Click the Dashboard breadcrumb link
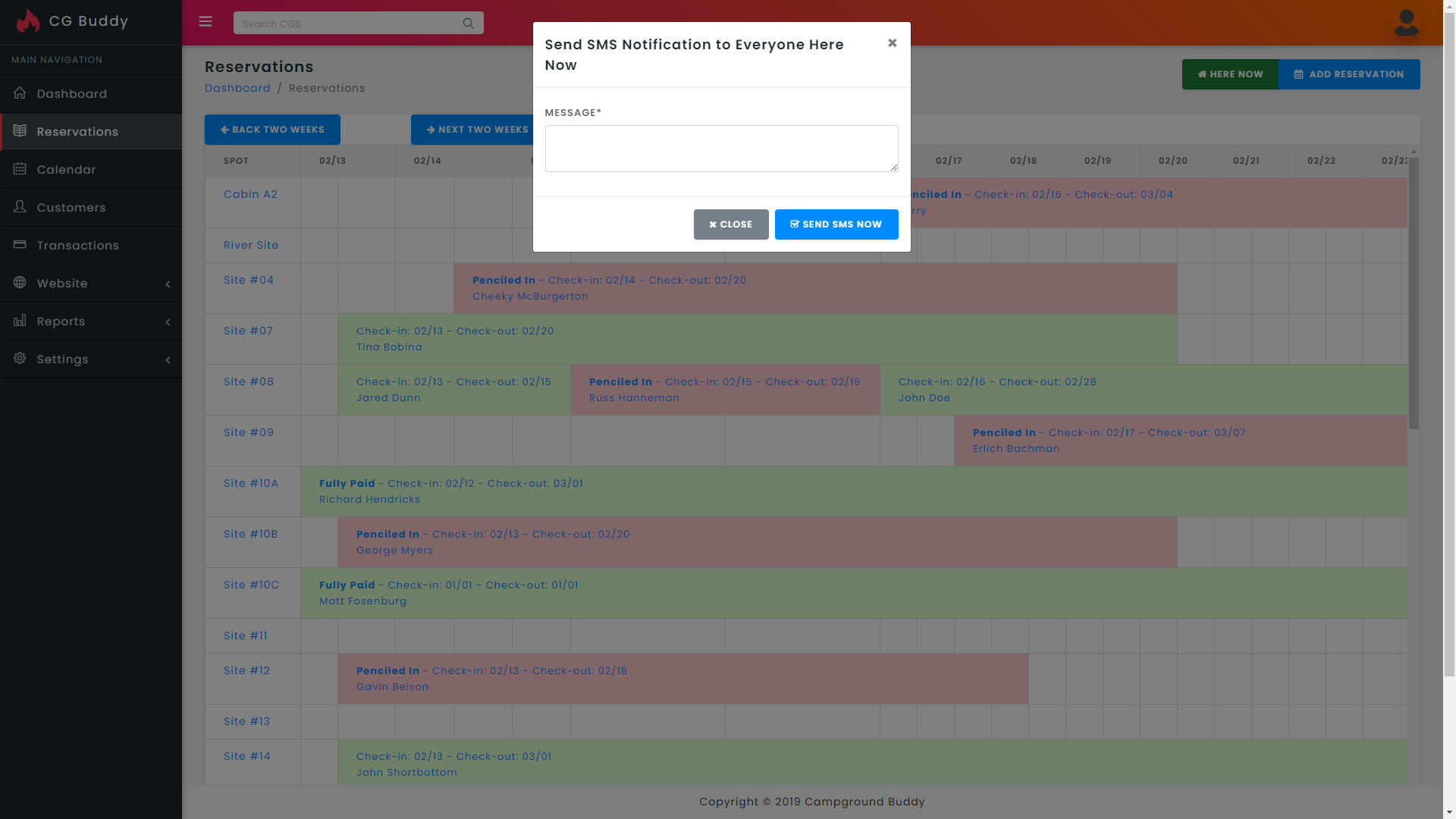The image size is (1456, 819). pos(237,88)
